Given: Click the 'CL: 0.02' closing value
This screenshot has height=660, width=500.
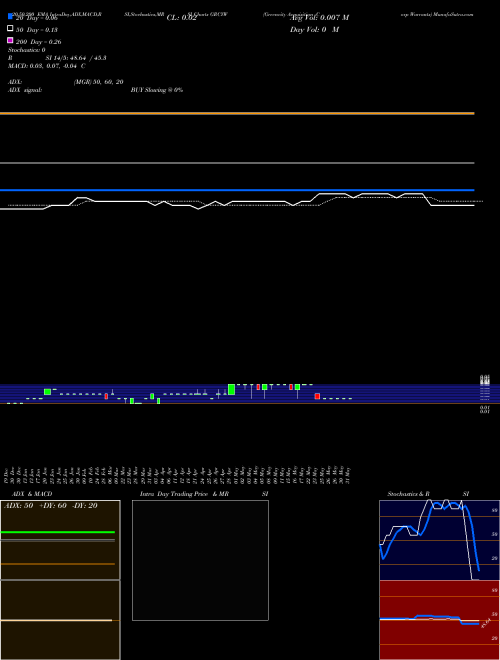Looking at the screenshot, I should click(x=181, y=18).
